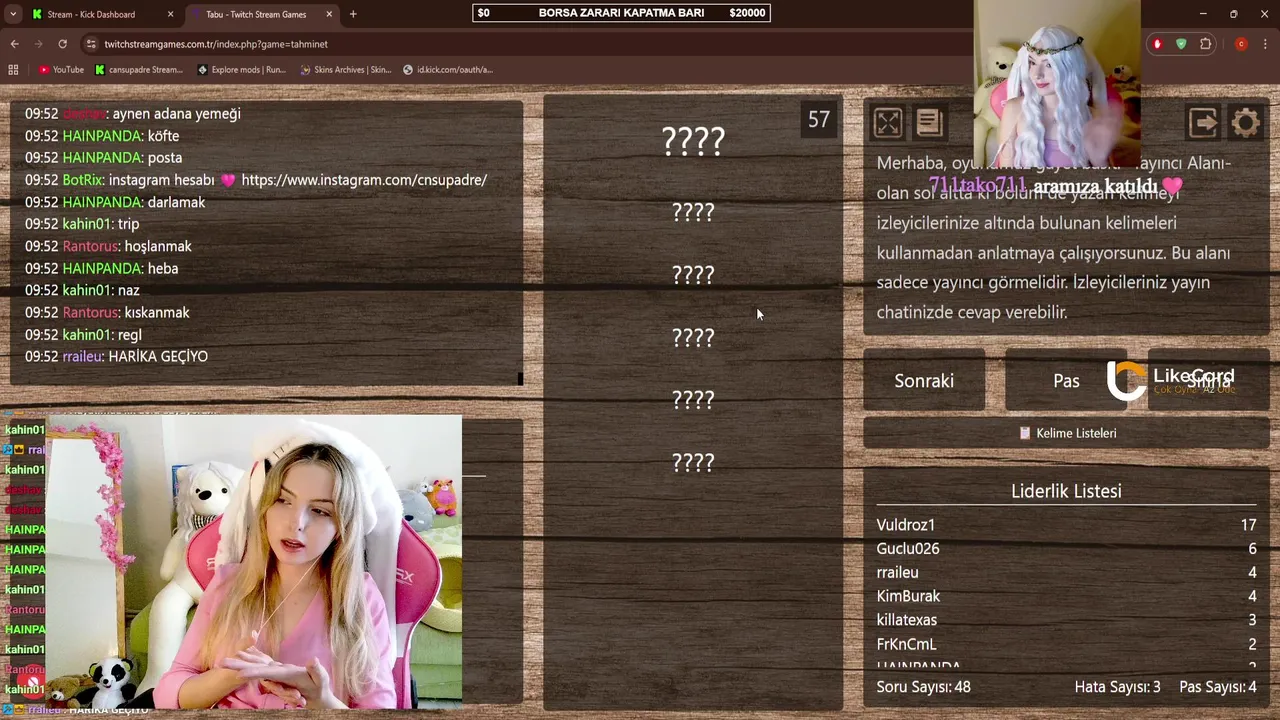Open the YouTube bookmark
This screenshot has width=1280, height=720.
point(61,70)
